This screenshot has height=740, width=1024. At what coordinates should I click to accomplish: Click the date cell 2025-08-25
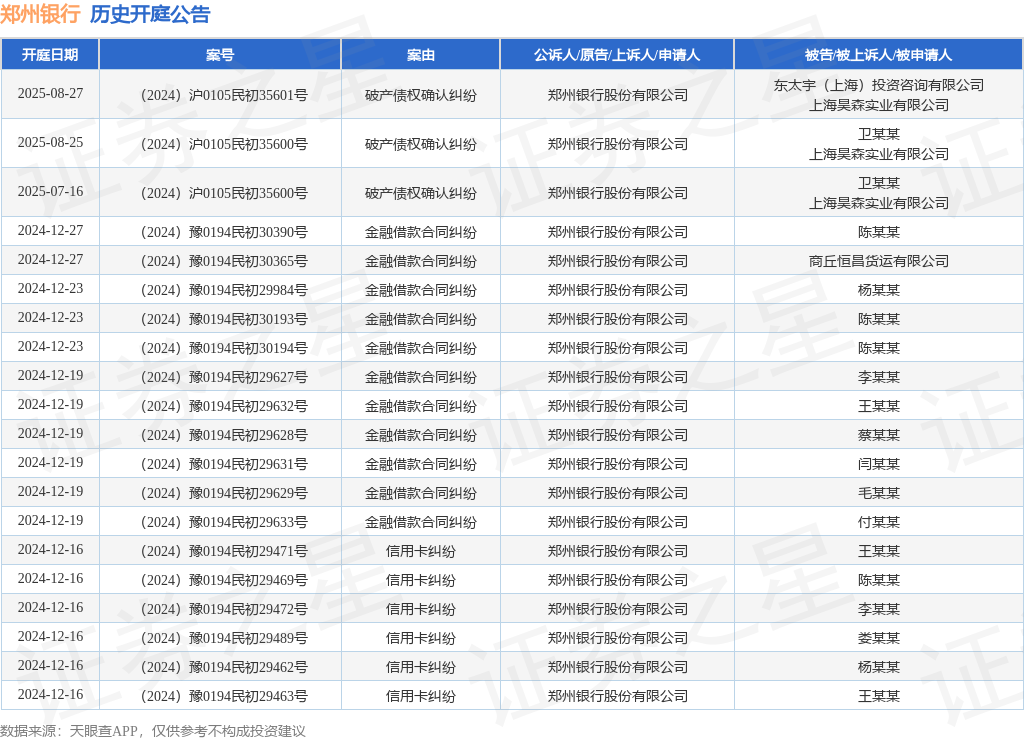(x=50, y=142)
